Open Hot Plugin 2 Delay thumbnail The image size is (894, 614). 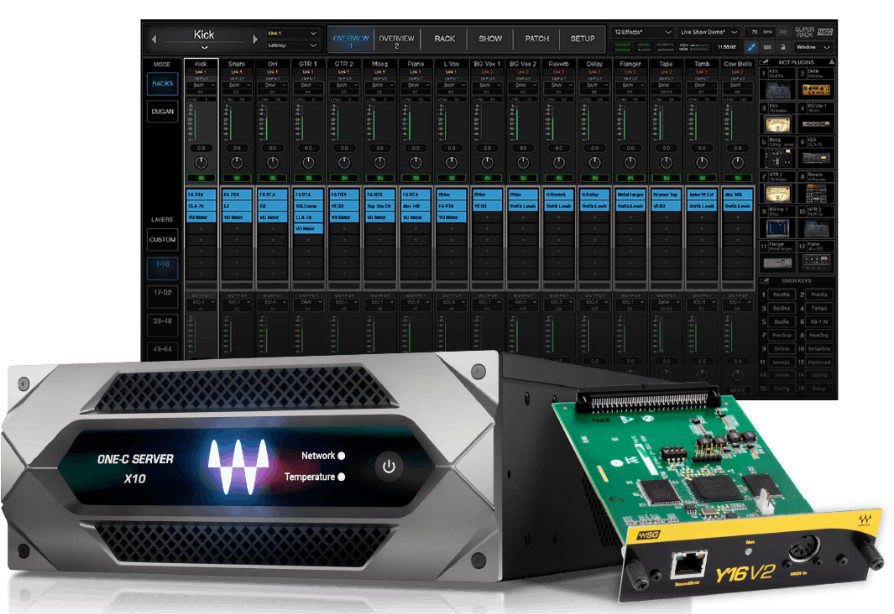click(816, 90)
